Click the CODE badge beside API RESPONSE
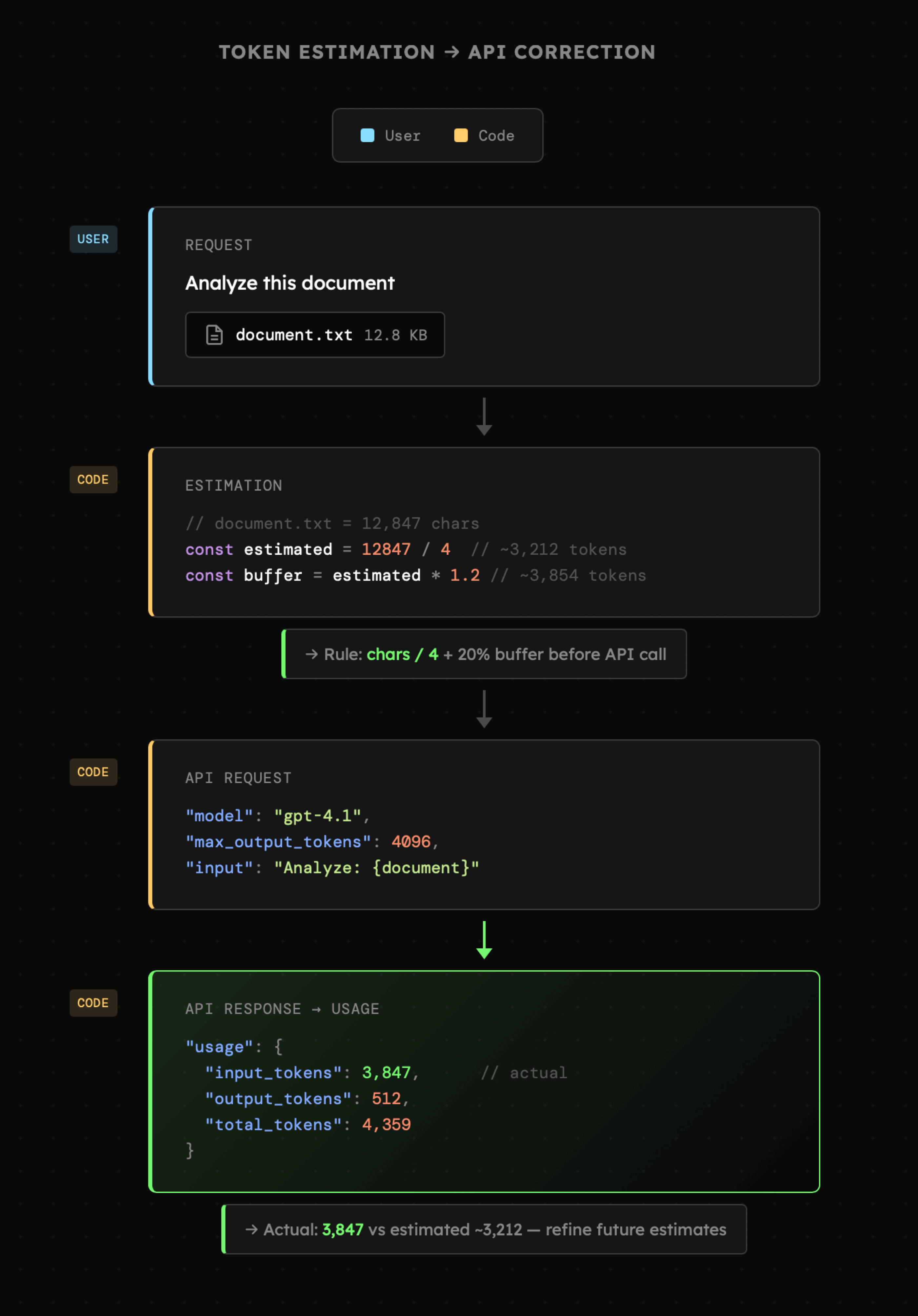 93,1003
